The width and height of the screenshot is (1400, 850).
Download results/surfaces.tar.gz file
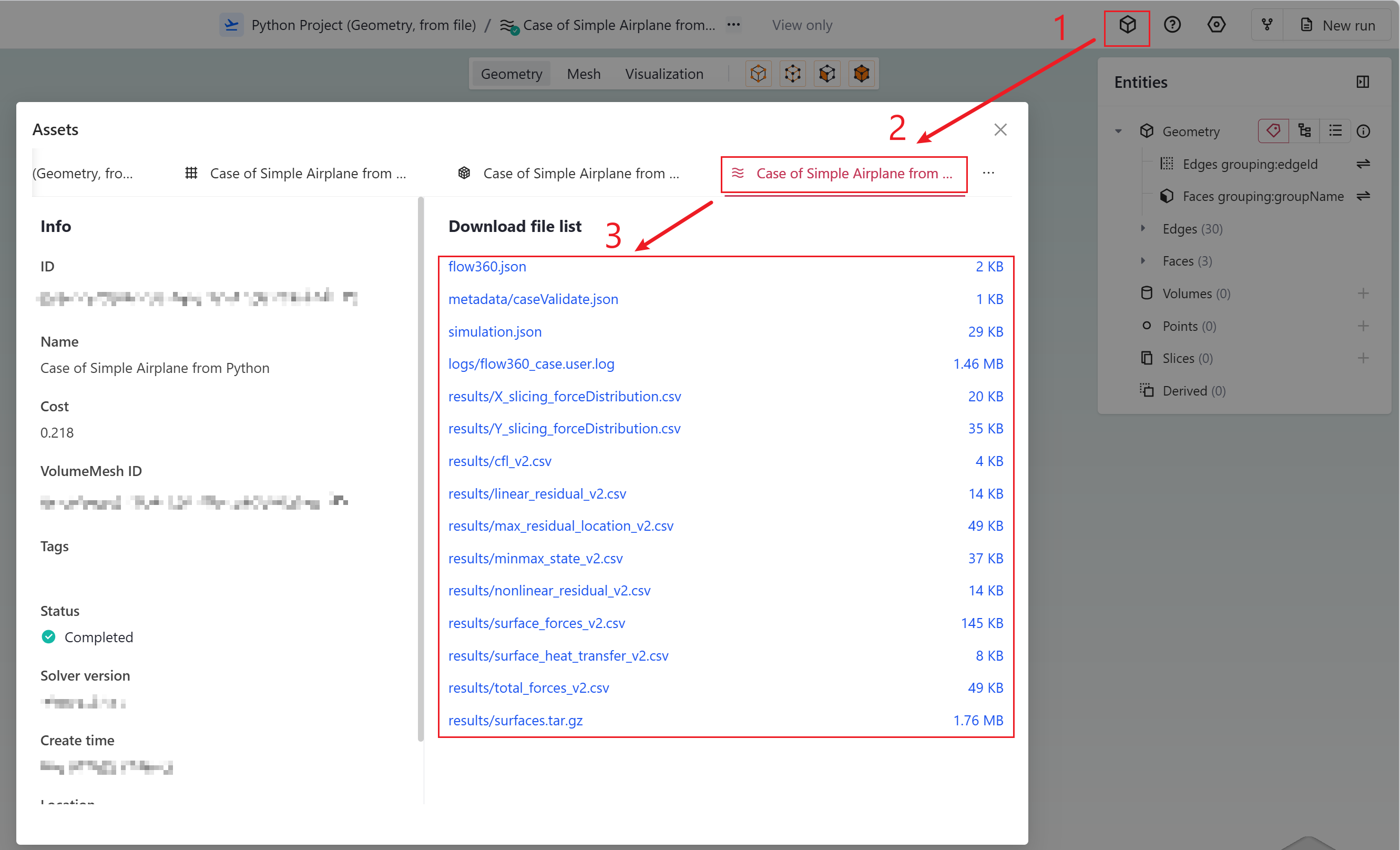tap(515, 721)
